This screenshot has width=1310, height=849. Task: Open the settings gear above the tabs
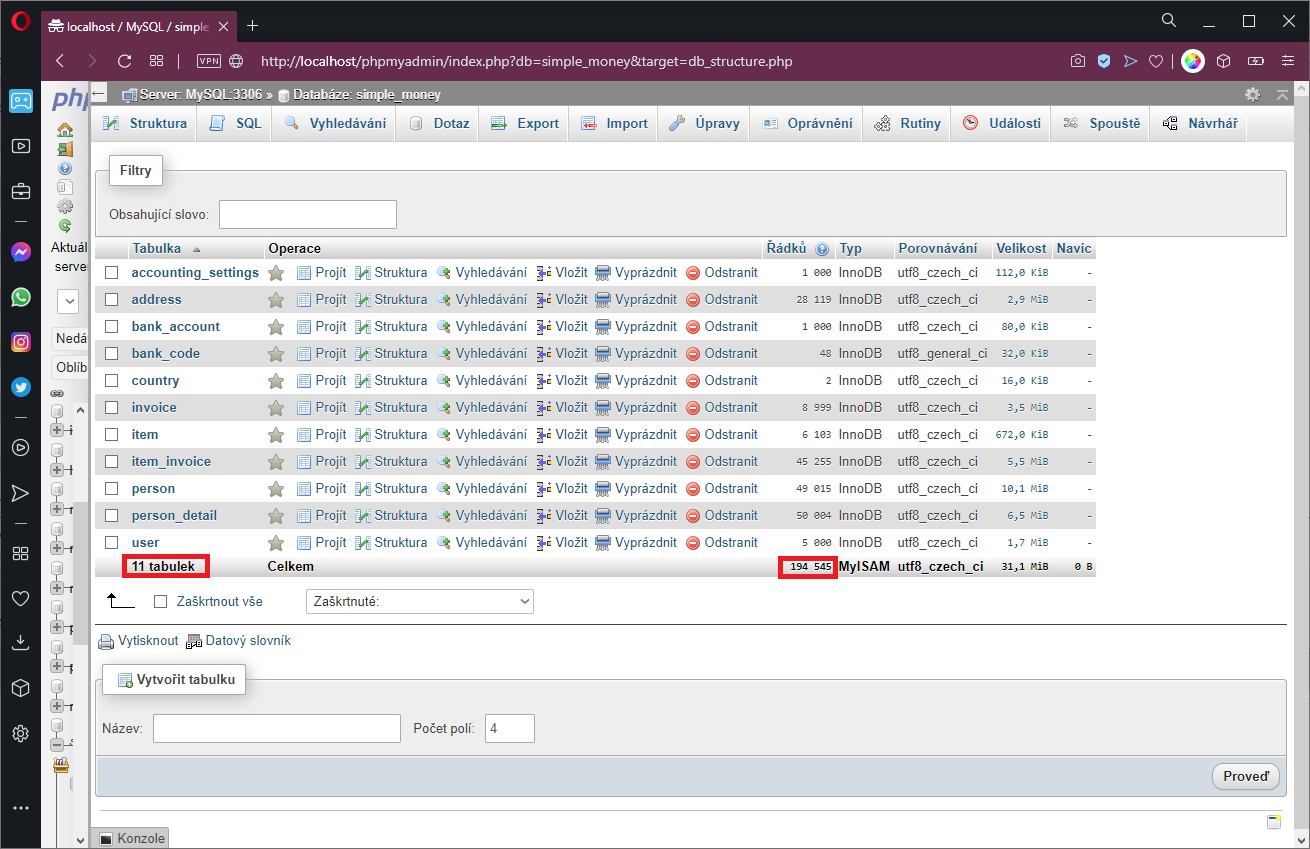click(x=1252, y=94)
